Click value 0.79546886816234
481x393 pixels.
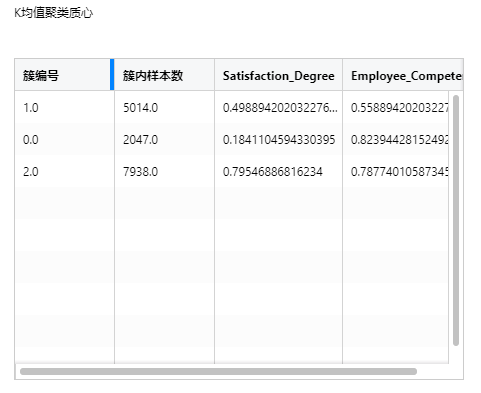tap(278, 171)
